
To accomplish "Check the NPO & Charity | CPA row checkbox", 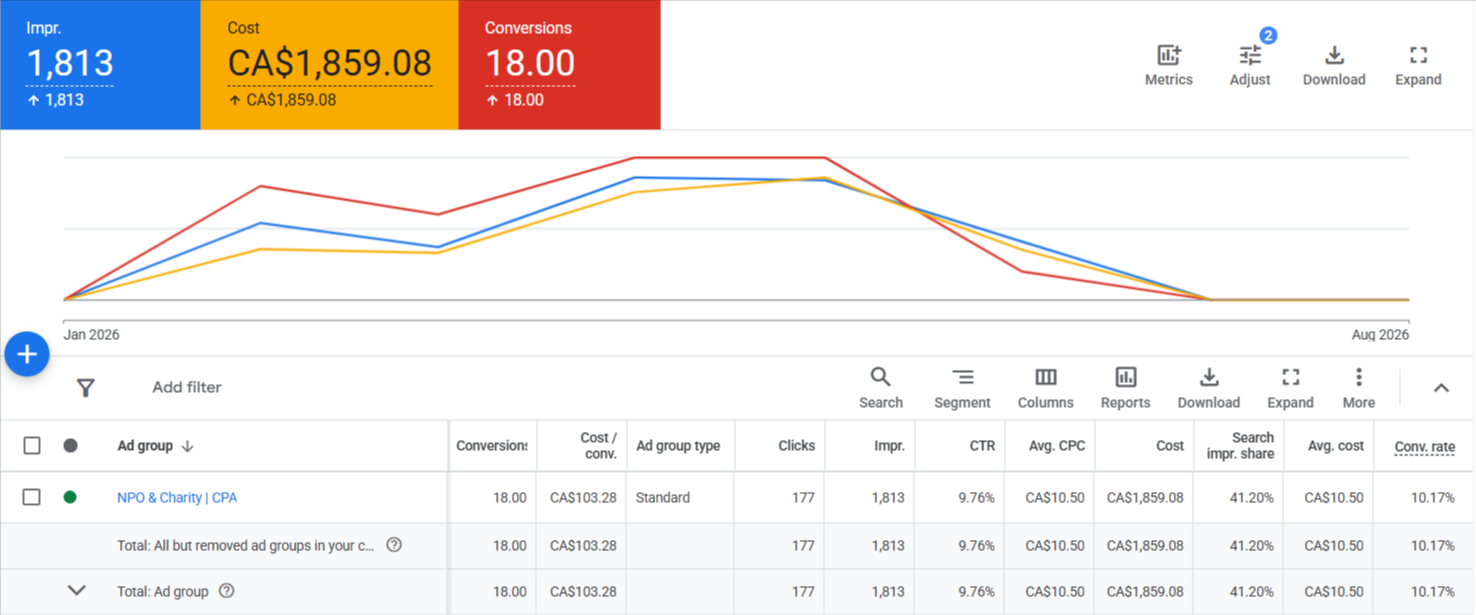I will tap(32, 497).
